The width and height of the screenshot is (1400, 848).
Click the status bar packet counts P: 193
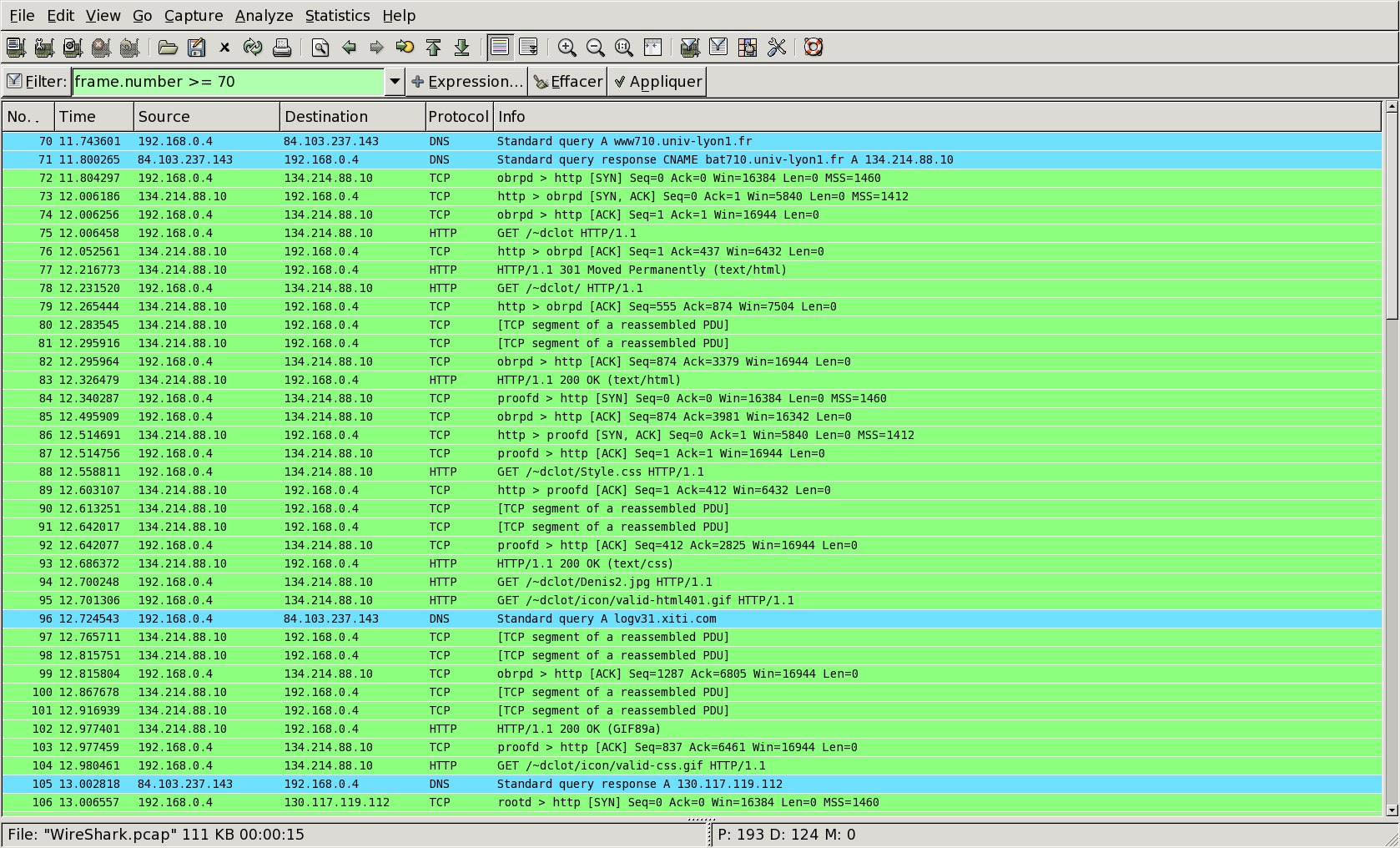786,835
